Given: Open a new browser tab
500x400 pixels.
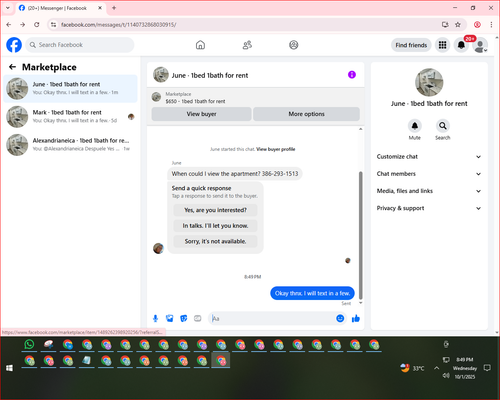Looking at the screenshot, I should coord(114,8).
